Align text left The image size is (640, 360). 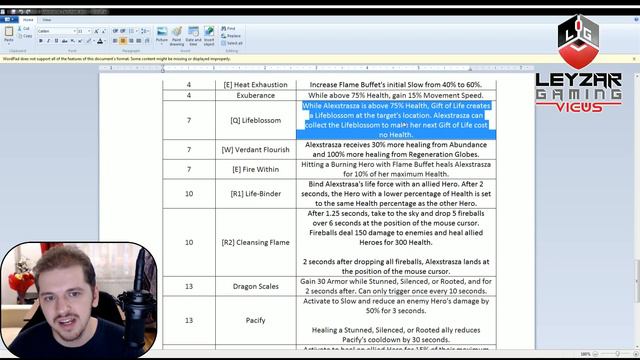(x=115, y=41)
